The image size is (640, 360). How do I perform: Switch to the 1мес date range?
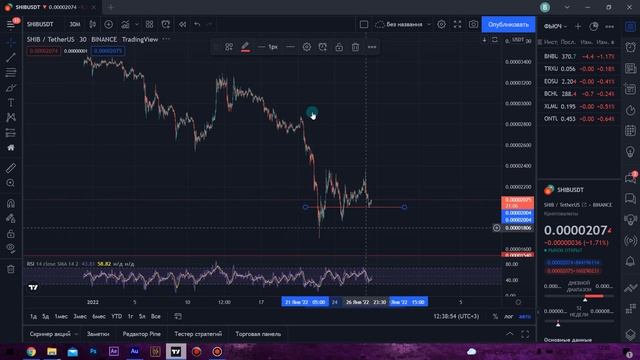point(61,316)
